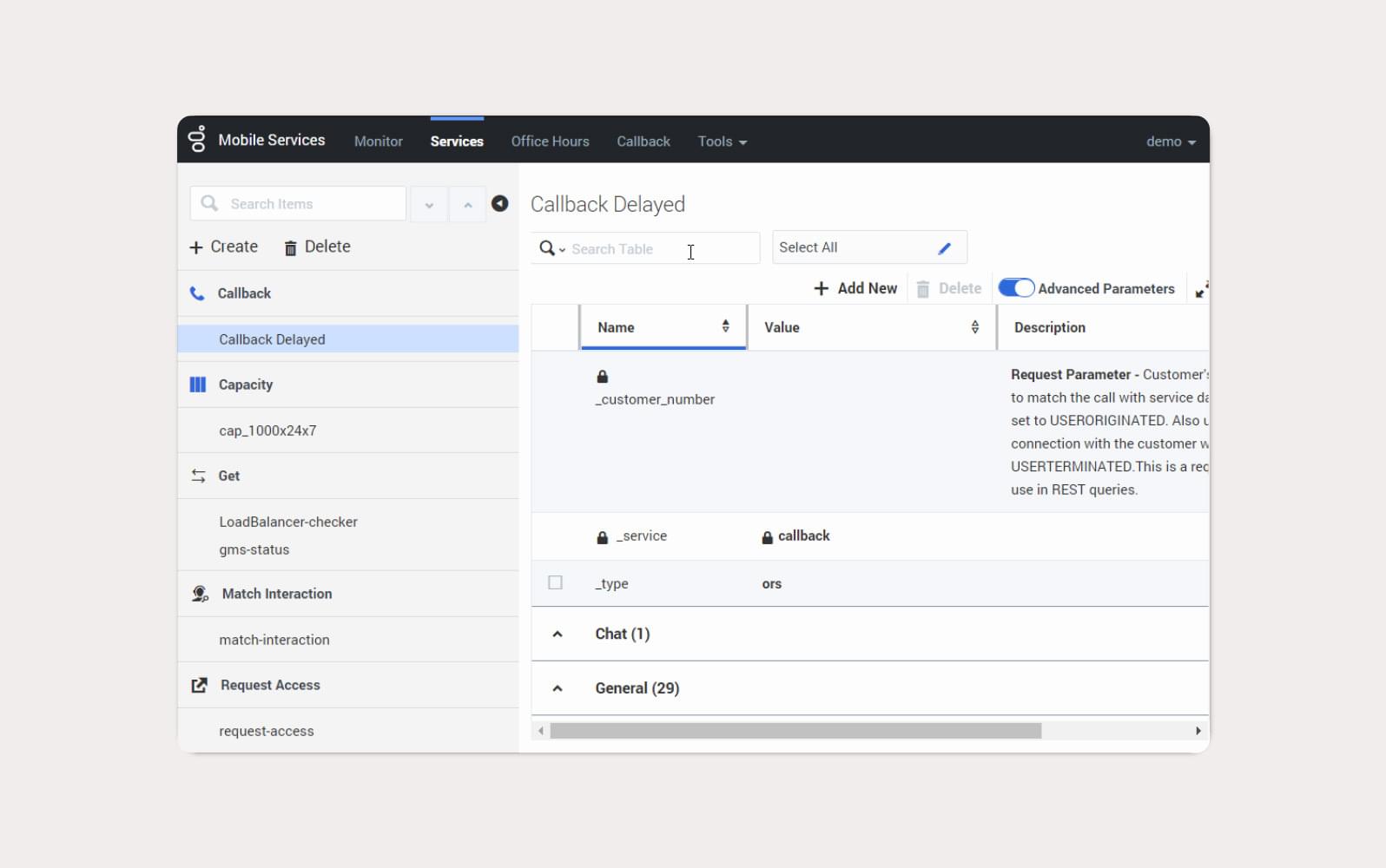Click the Request Access external-link icon
1386x868 pixels.
(x=199, y=685)
